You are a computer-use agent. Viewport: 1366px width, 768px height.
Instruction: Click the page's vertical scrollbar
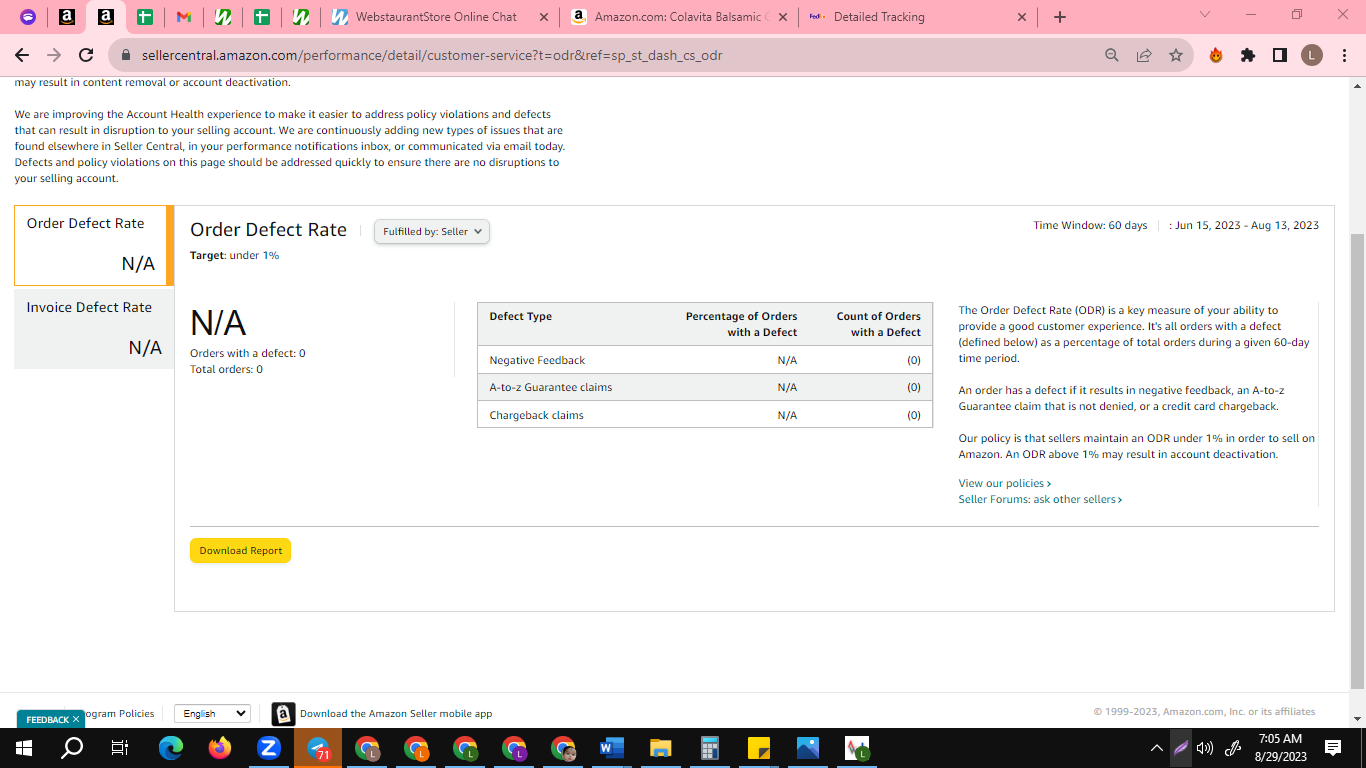point(1357,460)
